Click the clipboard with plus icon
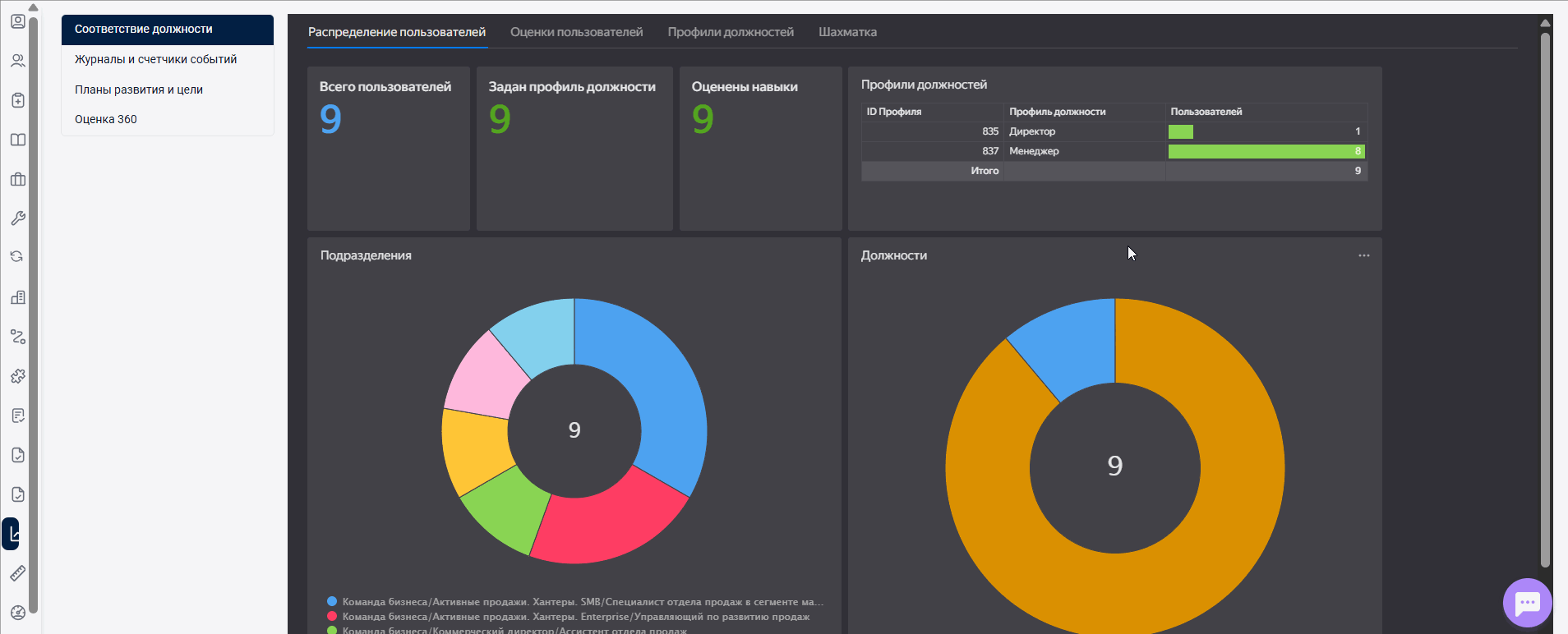The width and height of the screenshot is (1568, 634). tap(17, 100)
